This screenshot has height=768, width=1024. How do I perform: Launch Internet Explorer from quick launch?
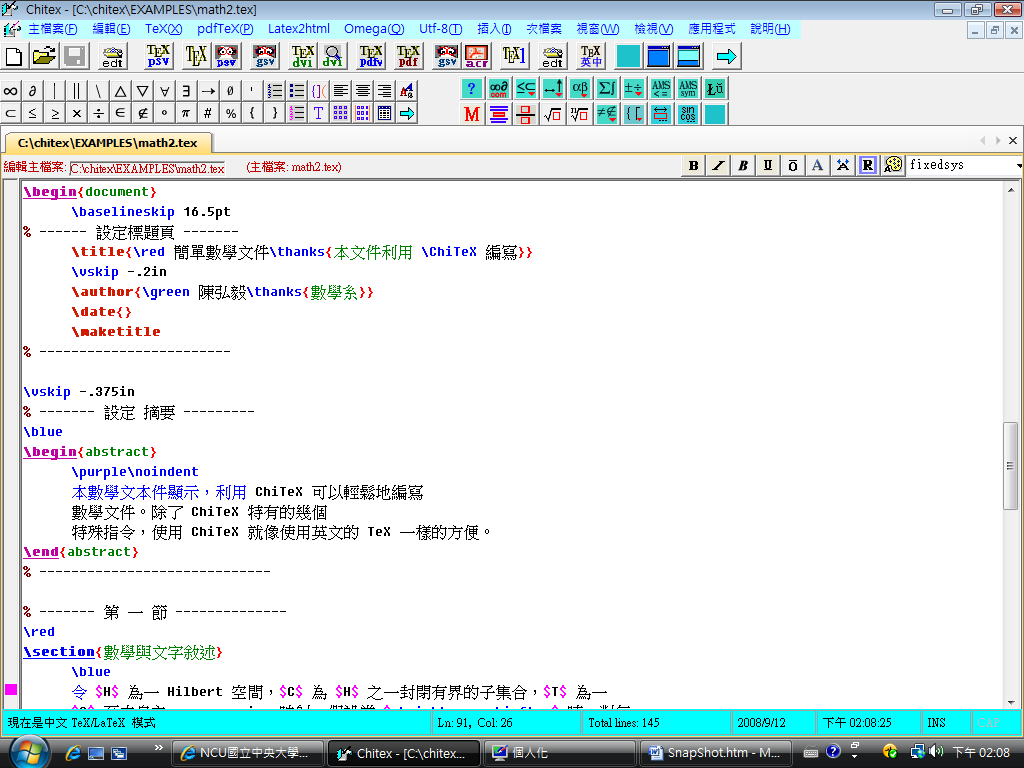73,753
